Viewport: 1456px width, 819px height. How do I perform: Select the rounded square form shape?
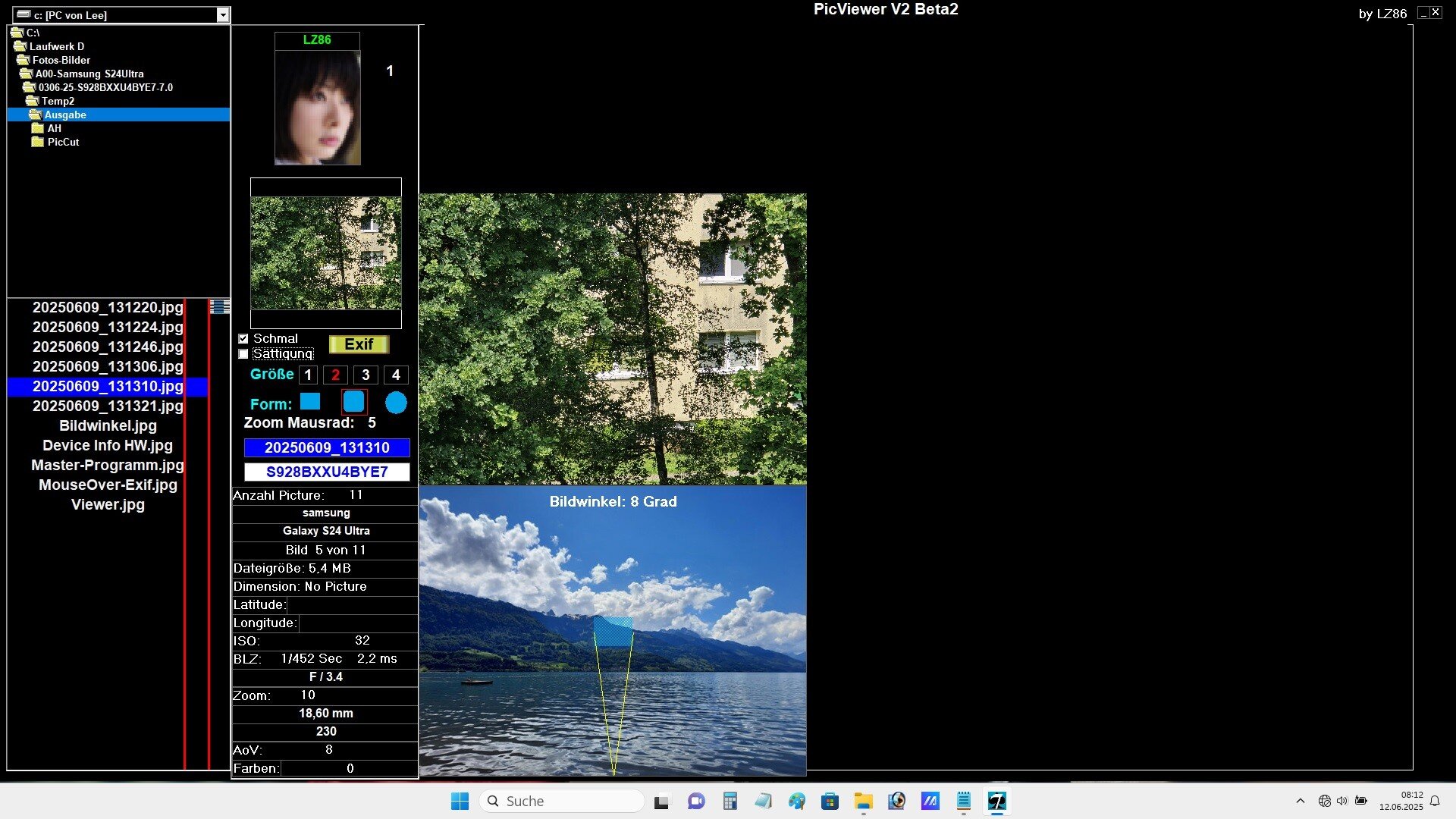pos(353,402)
